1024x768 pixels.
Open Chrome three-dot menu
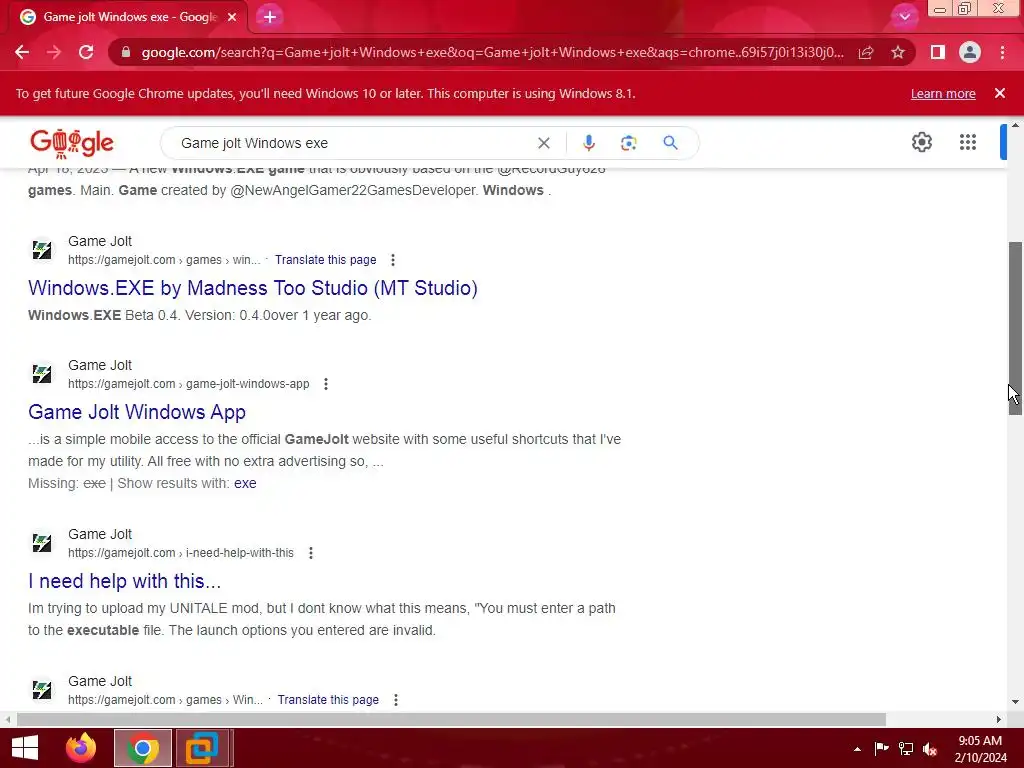(1002, 52)
